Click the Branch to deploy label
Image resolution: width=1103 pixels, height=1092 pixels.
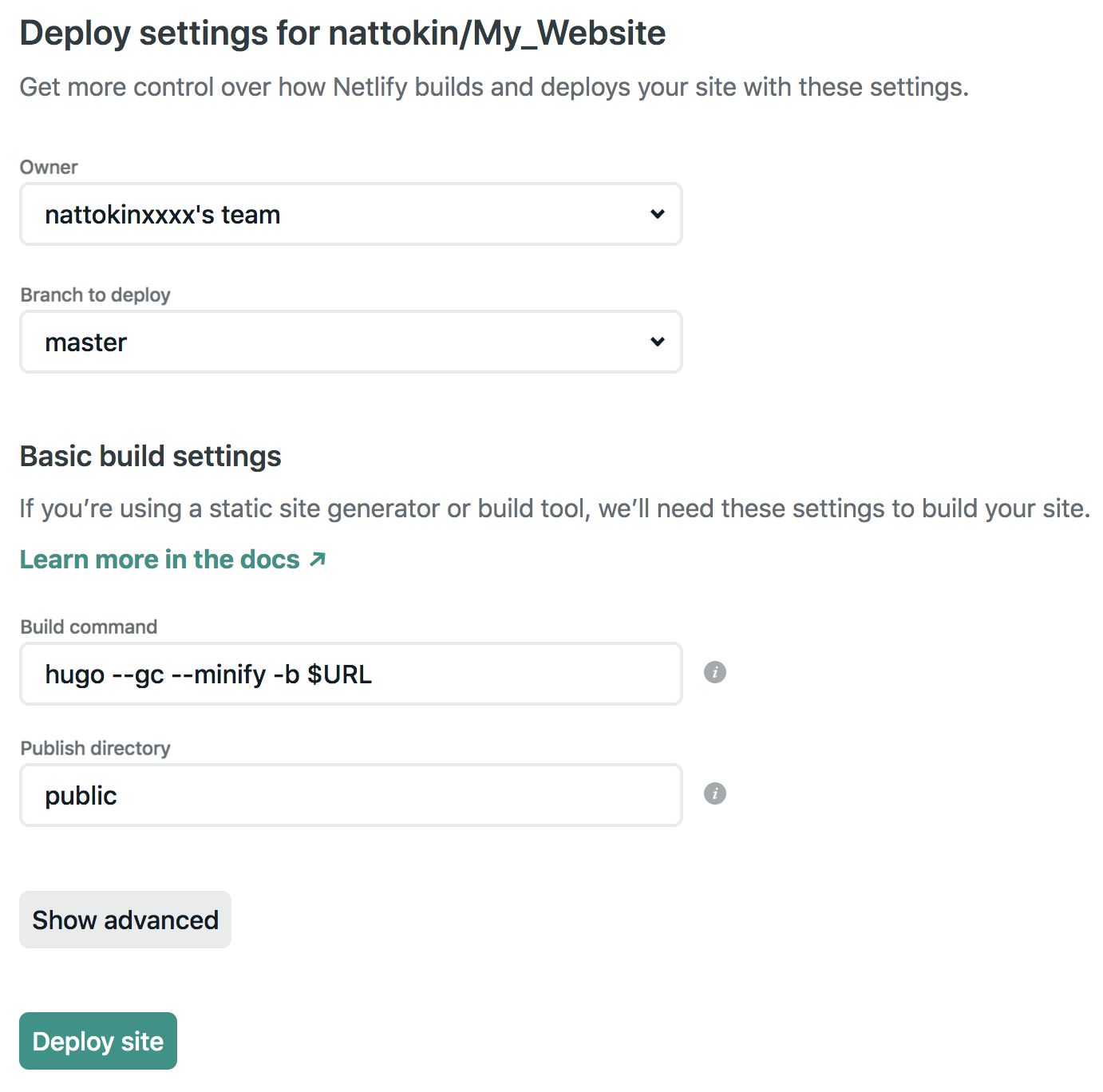(95, 295)
